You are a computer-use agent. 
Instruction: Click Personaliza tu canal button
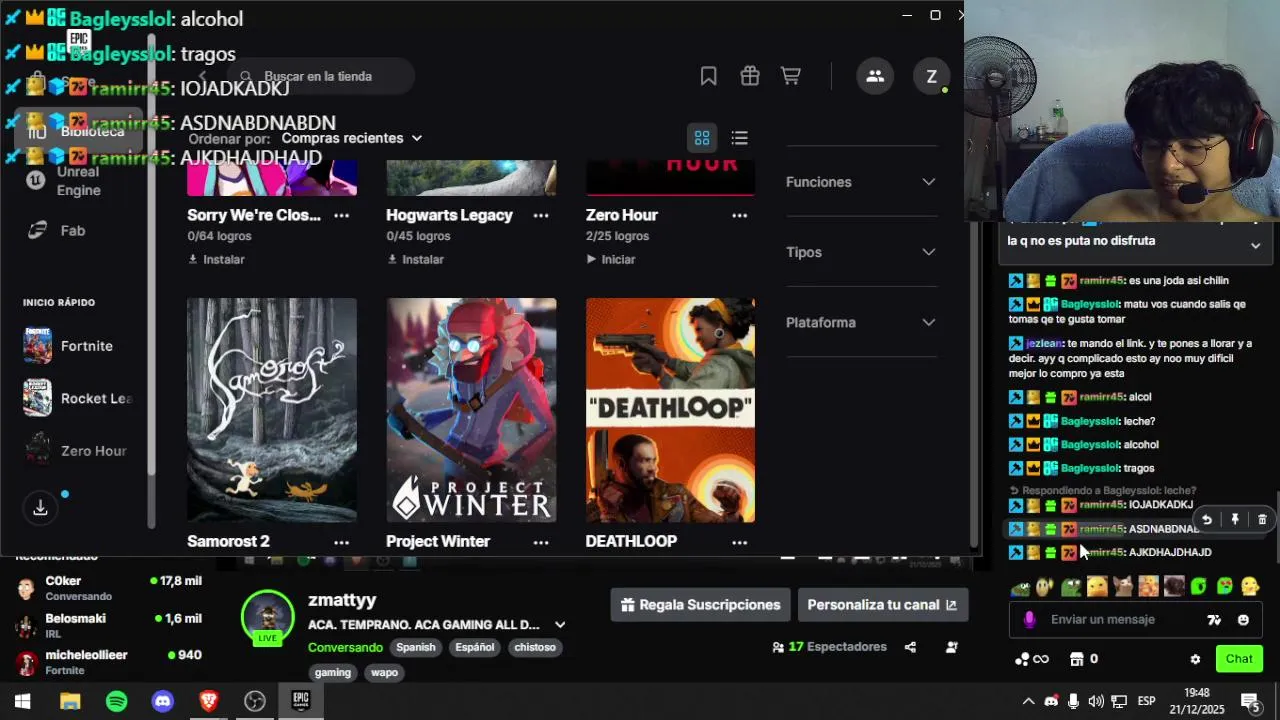882,605
